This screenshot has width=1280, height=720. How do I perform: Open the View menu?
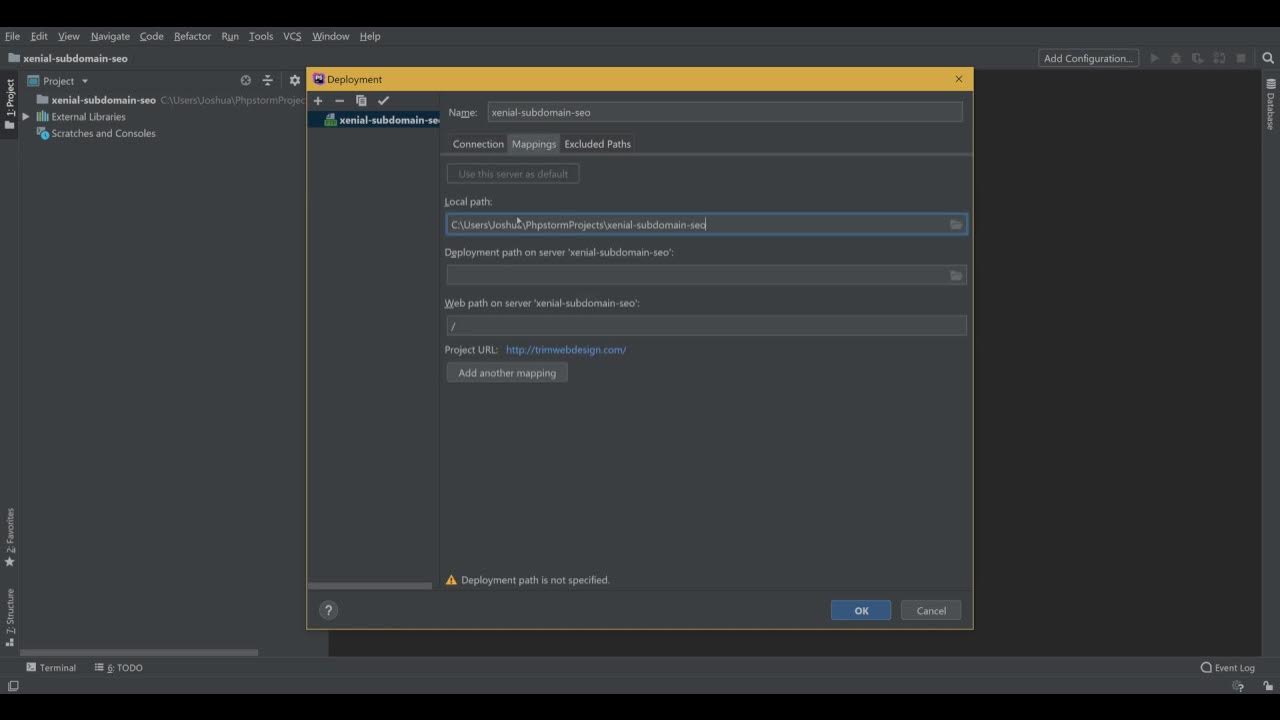click(x=68, y=36)
